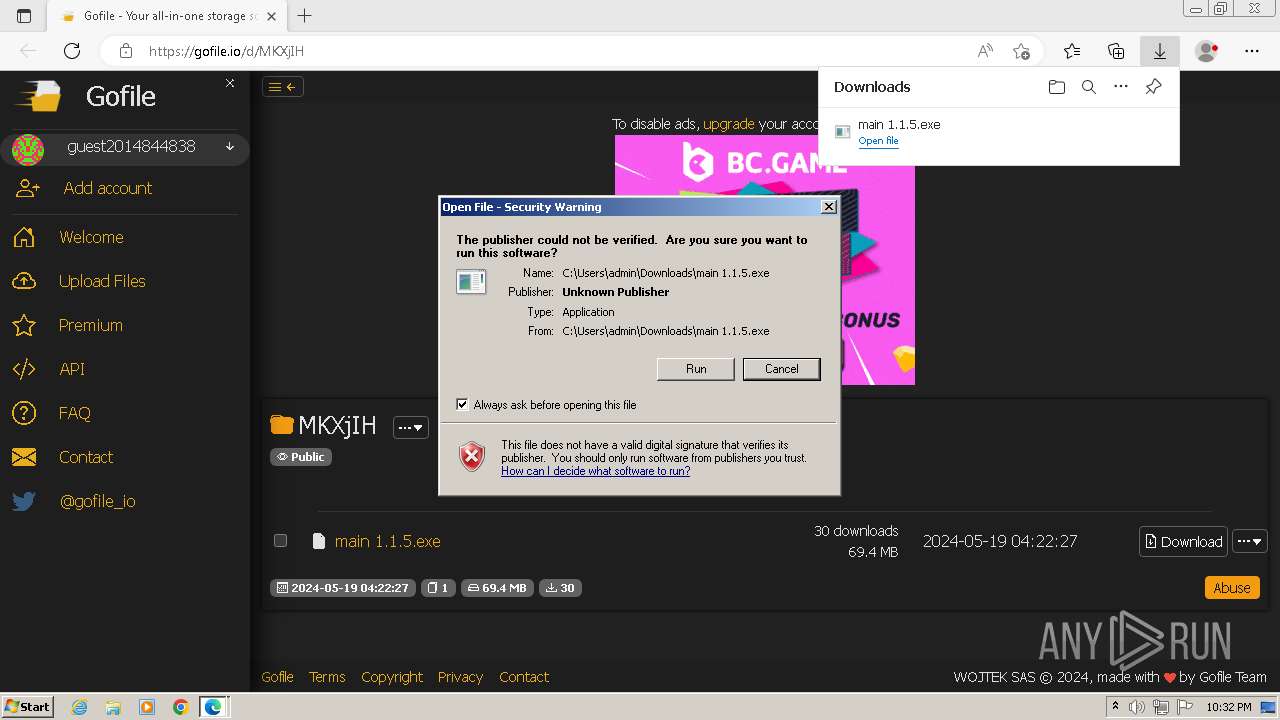
Task: Click the API code icon
Action: click(24, 369)
